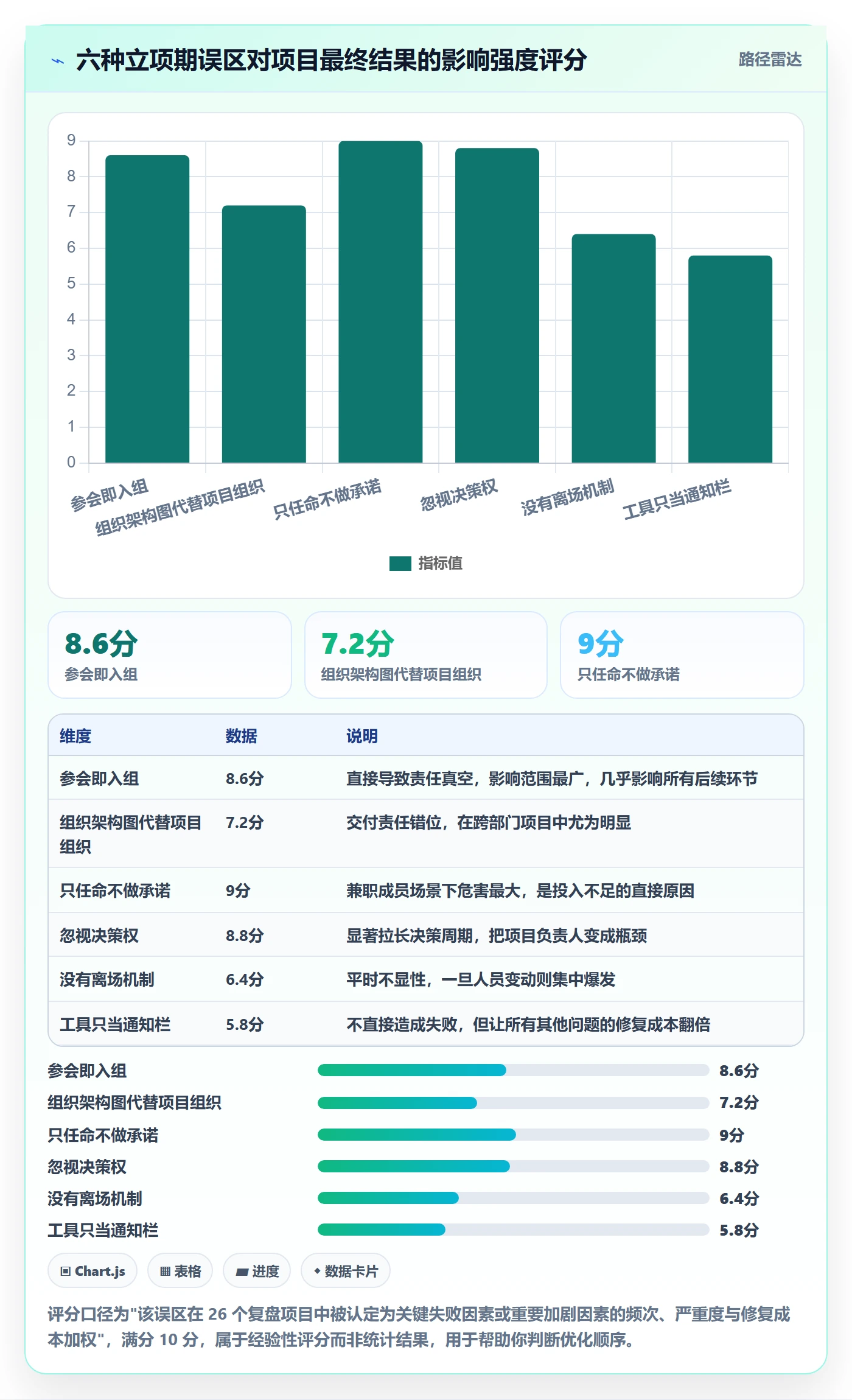The image size is (852, 1400).
Task: Select the 只任命不做承诺 bar in the chart
Action: (380, 302)
